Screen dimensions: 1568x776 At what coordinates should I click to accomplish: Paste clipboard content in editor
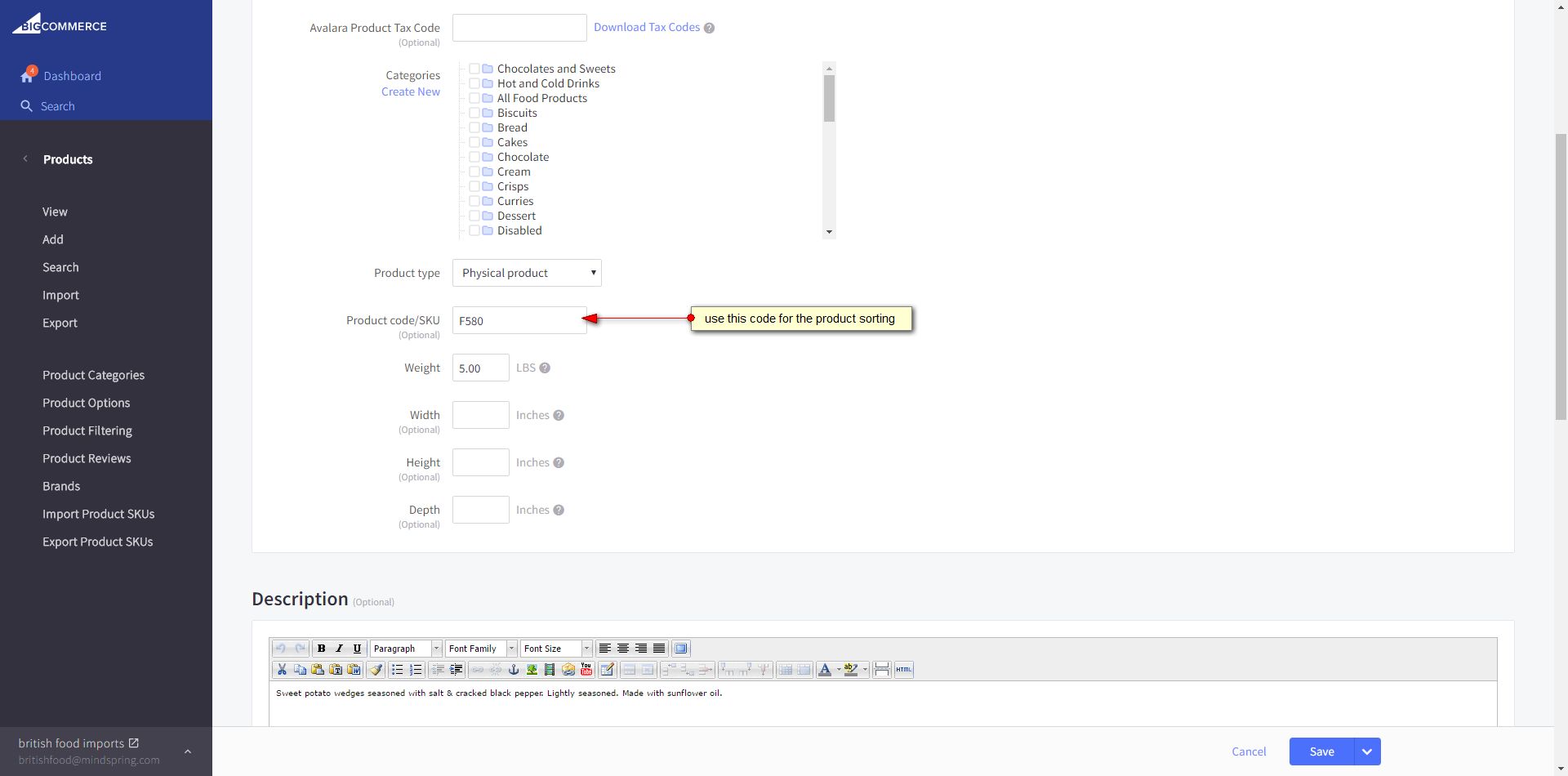[x=318, y=670]
